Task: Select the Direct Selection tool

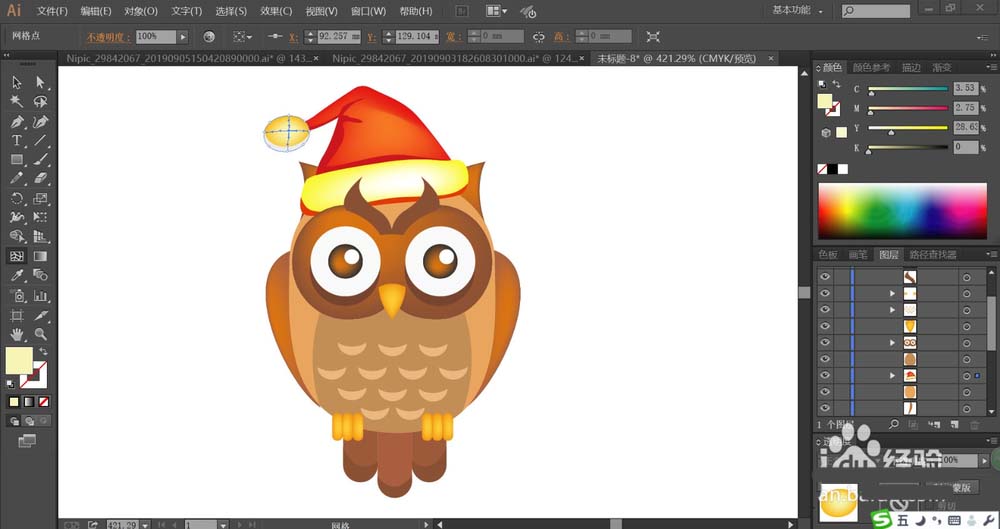Action: pyautogui.click(x=40, y=82)
